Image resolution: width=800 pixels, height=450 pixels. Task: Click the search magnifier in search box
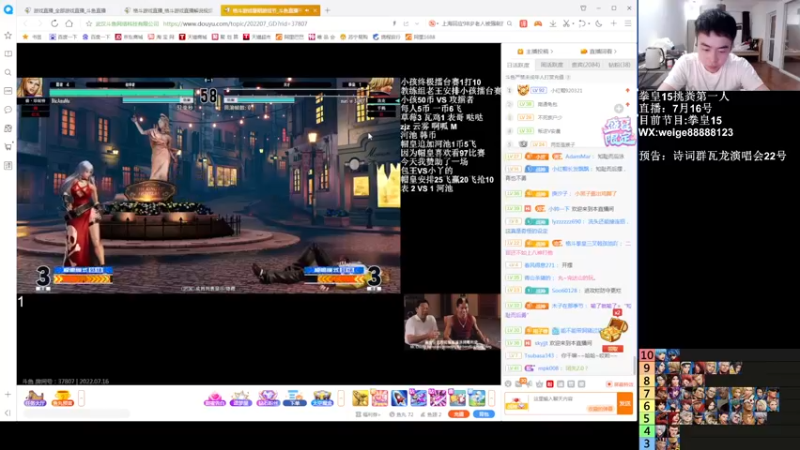click(x=509, y=23)
